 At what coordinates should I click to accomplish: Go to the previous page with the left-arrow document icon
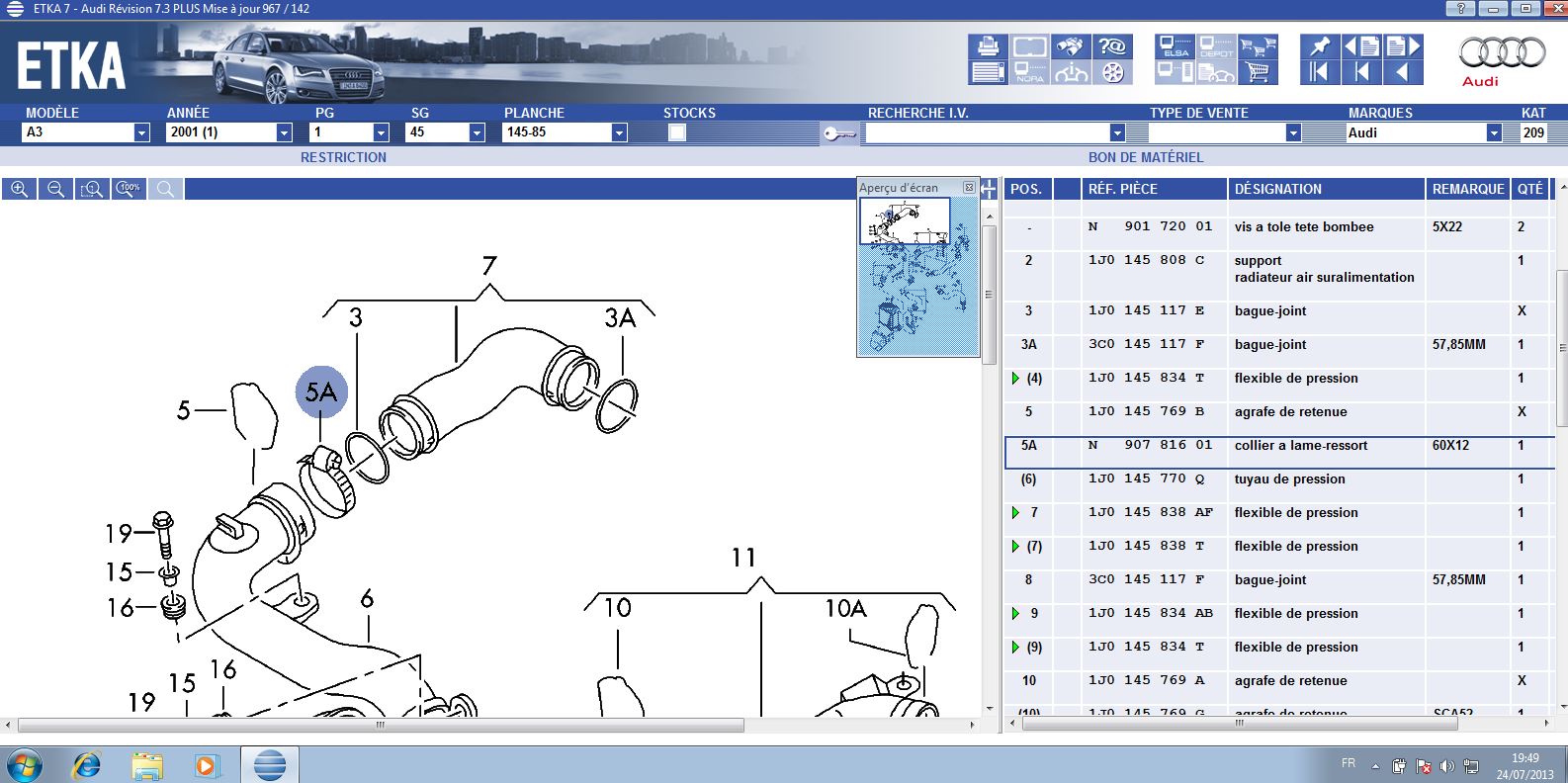1361,46
